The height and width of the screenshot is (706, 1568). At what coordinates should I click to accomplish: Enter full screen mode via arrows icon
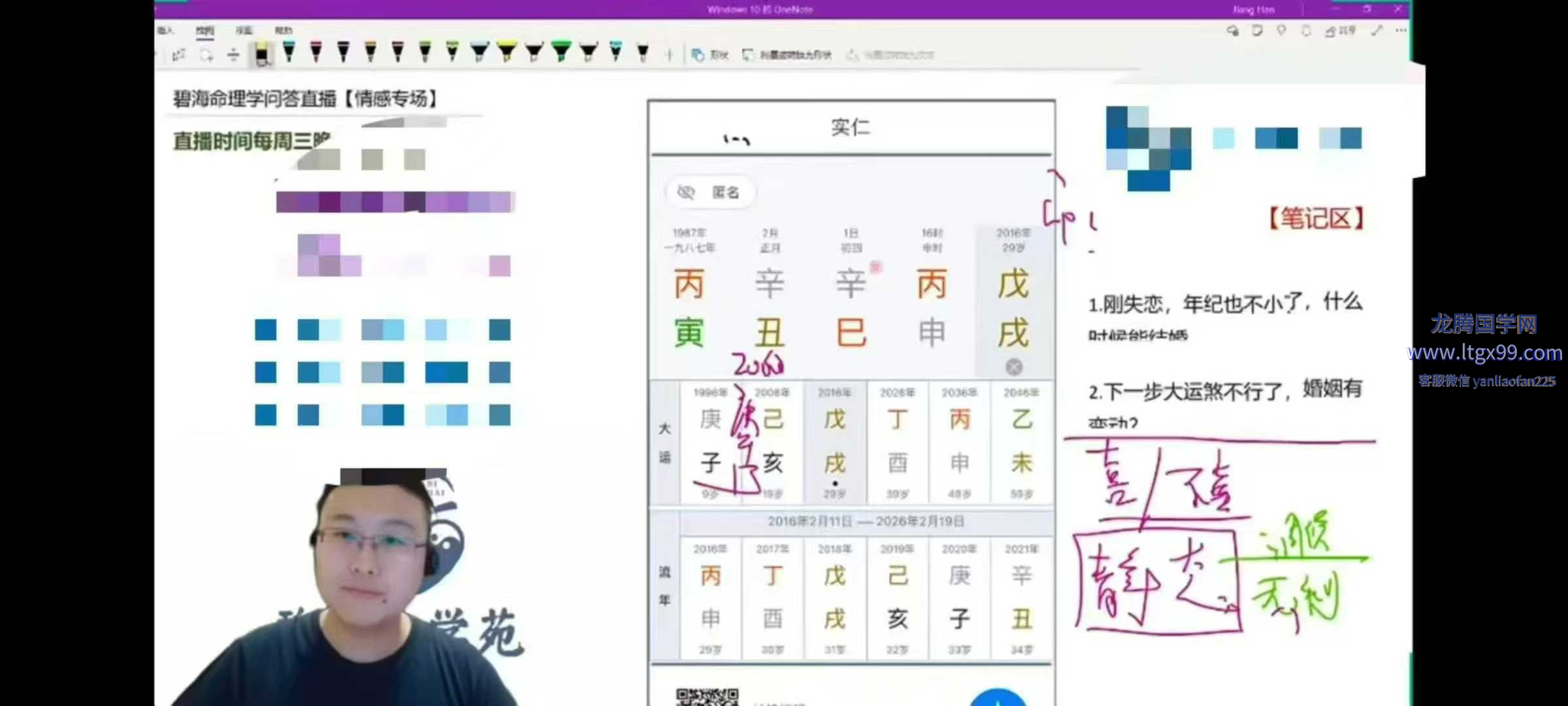[1377, 30]
